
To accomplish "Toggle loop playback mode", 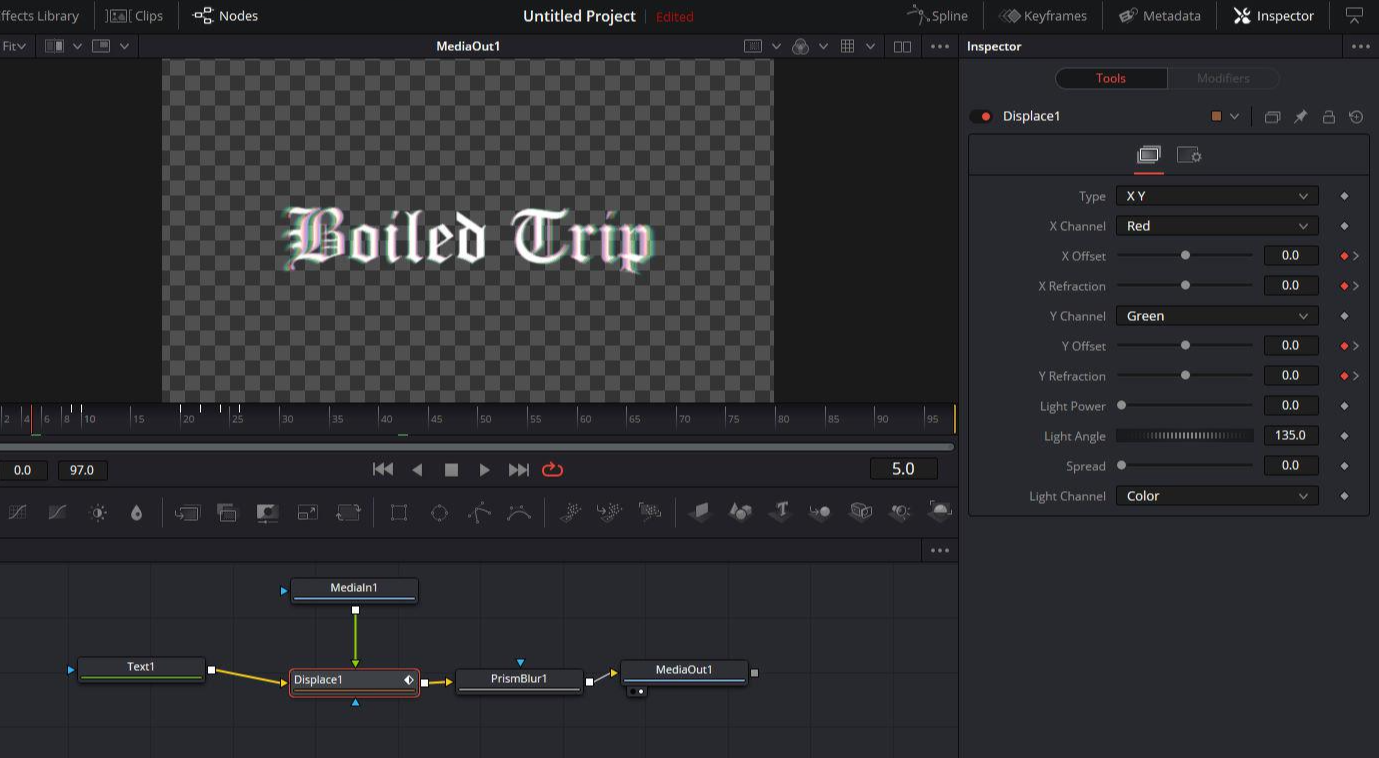I will tap(553, 469).
